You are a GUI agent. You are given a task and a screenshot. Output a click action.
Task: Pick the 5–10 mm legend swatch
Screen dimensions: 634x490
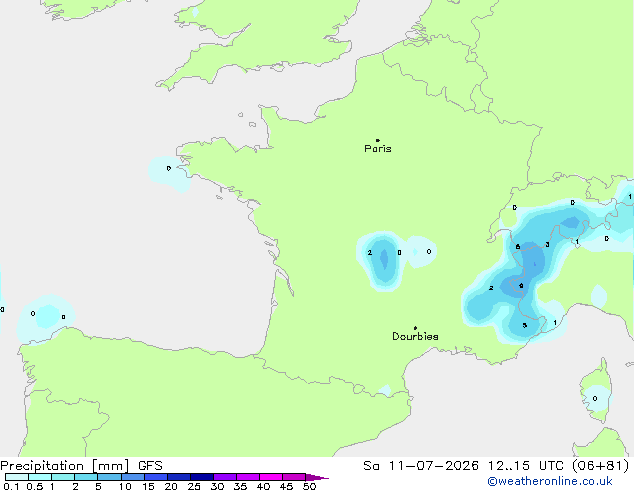point(109,477)
